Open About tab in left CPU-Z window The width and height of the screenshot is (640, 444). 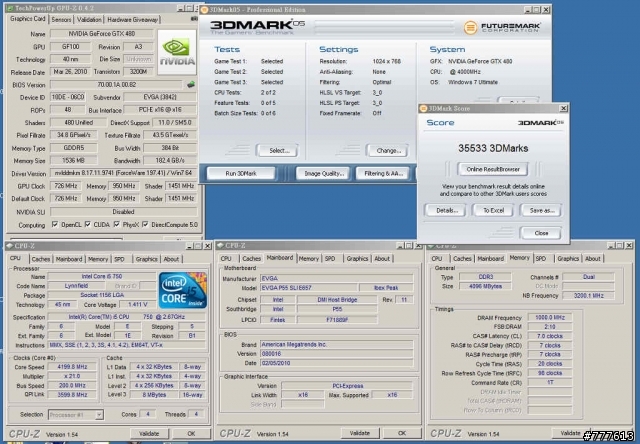[x=171, y=259]
